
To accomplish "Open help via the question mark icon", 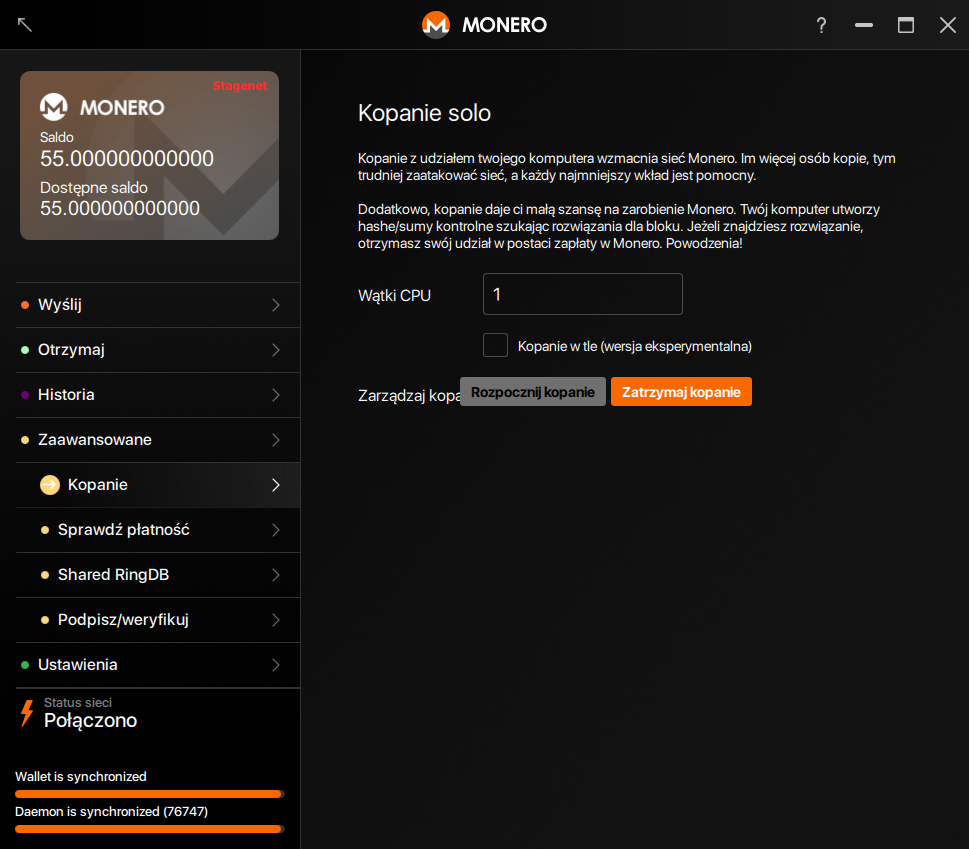I will coord(821,25).
